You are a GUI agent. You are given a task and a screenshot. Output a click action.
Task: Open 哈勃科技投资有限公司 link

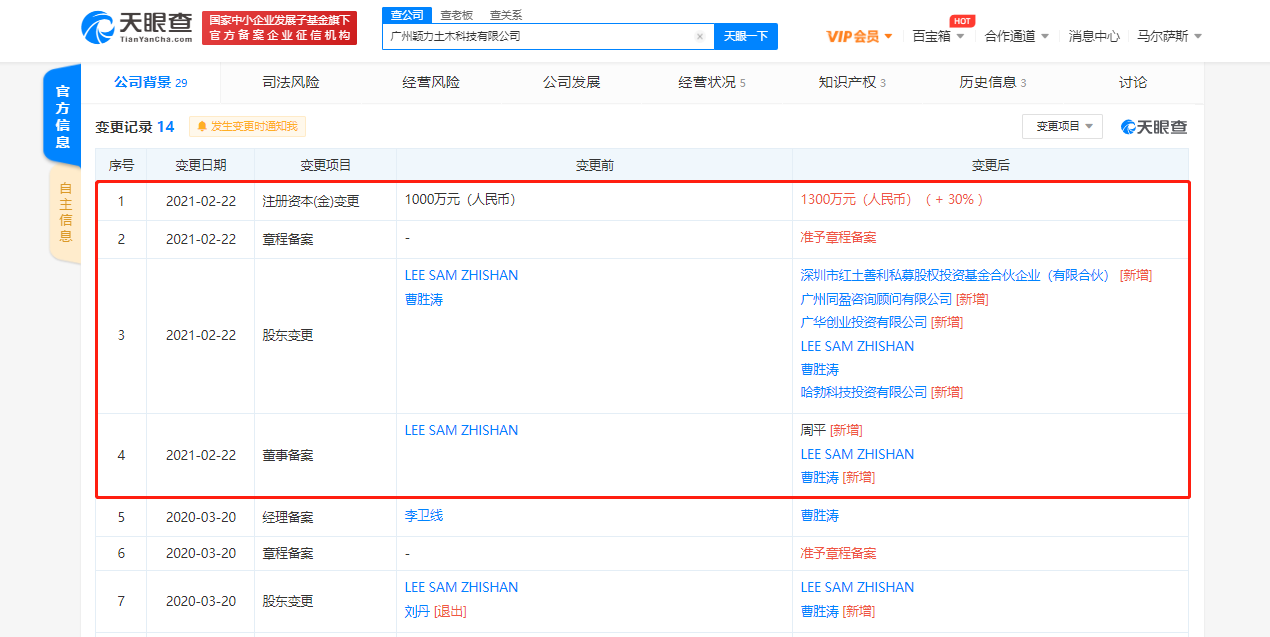pyautogui.click(x=864, y=392)
